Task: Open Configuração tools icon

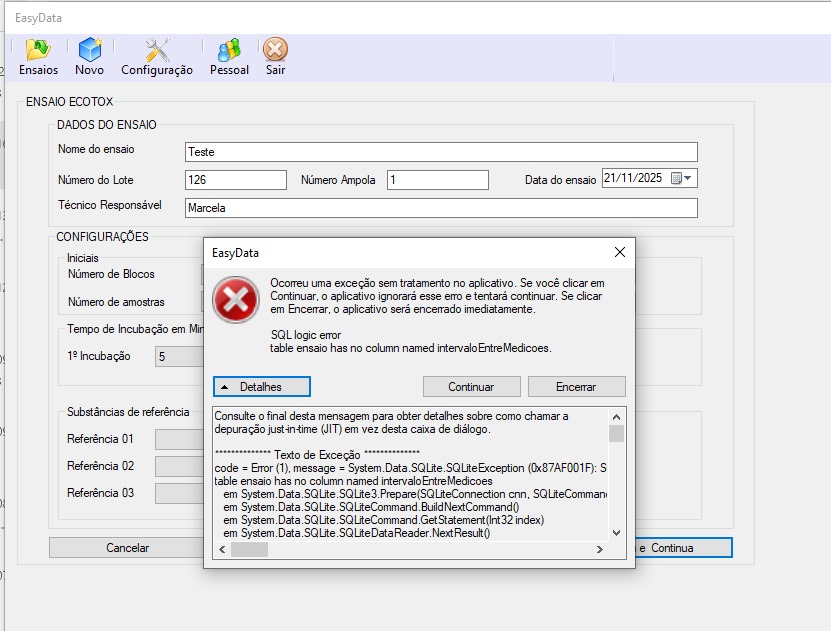Action: coord(157,50)
